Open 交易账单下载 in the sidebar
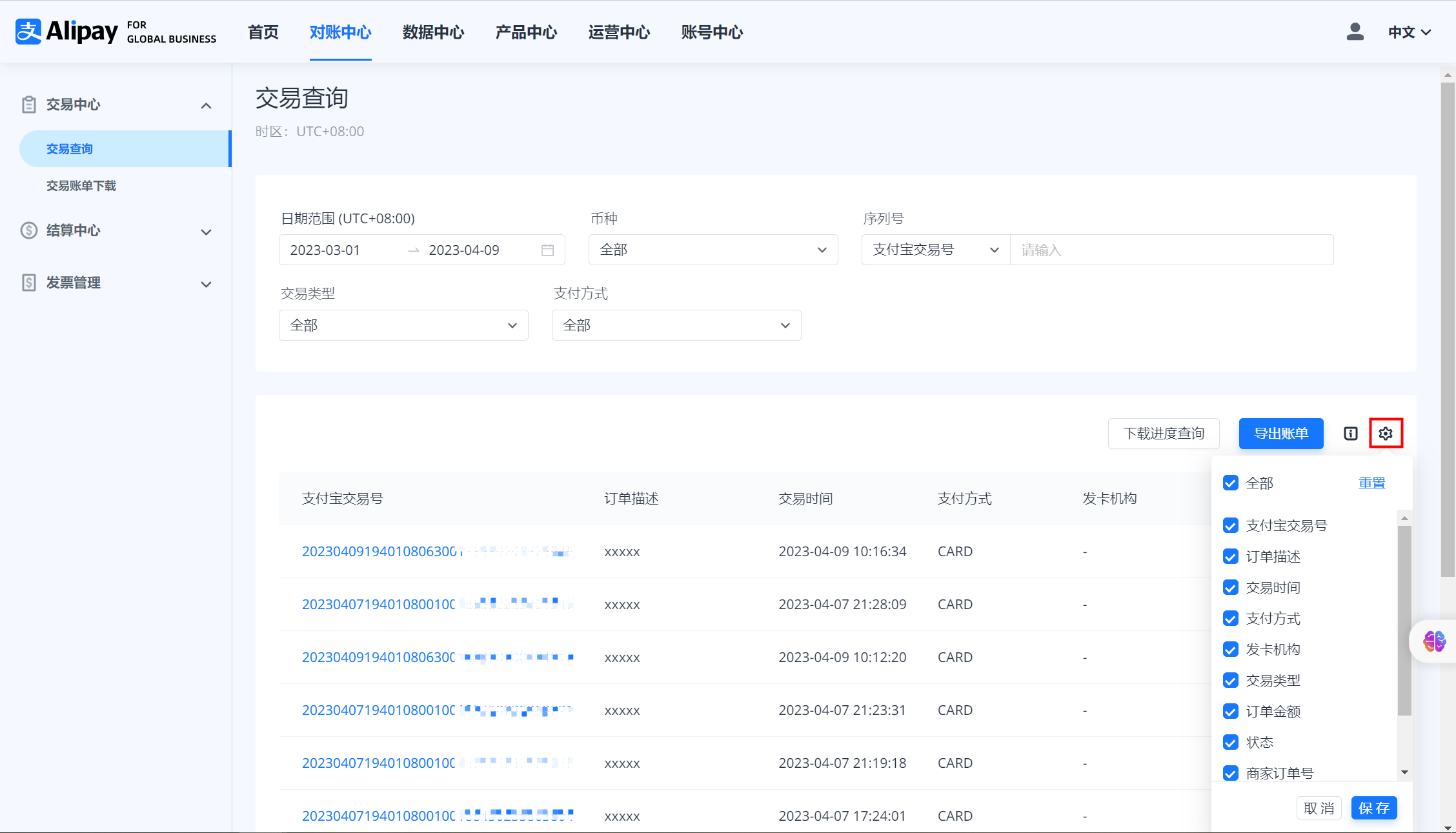 point(81,186)
